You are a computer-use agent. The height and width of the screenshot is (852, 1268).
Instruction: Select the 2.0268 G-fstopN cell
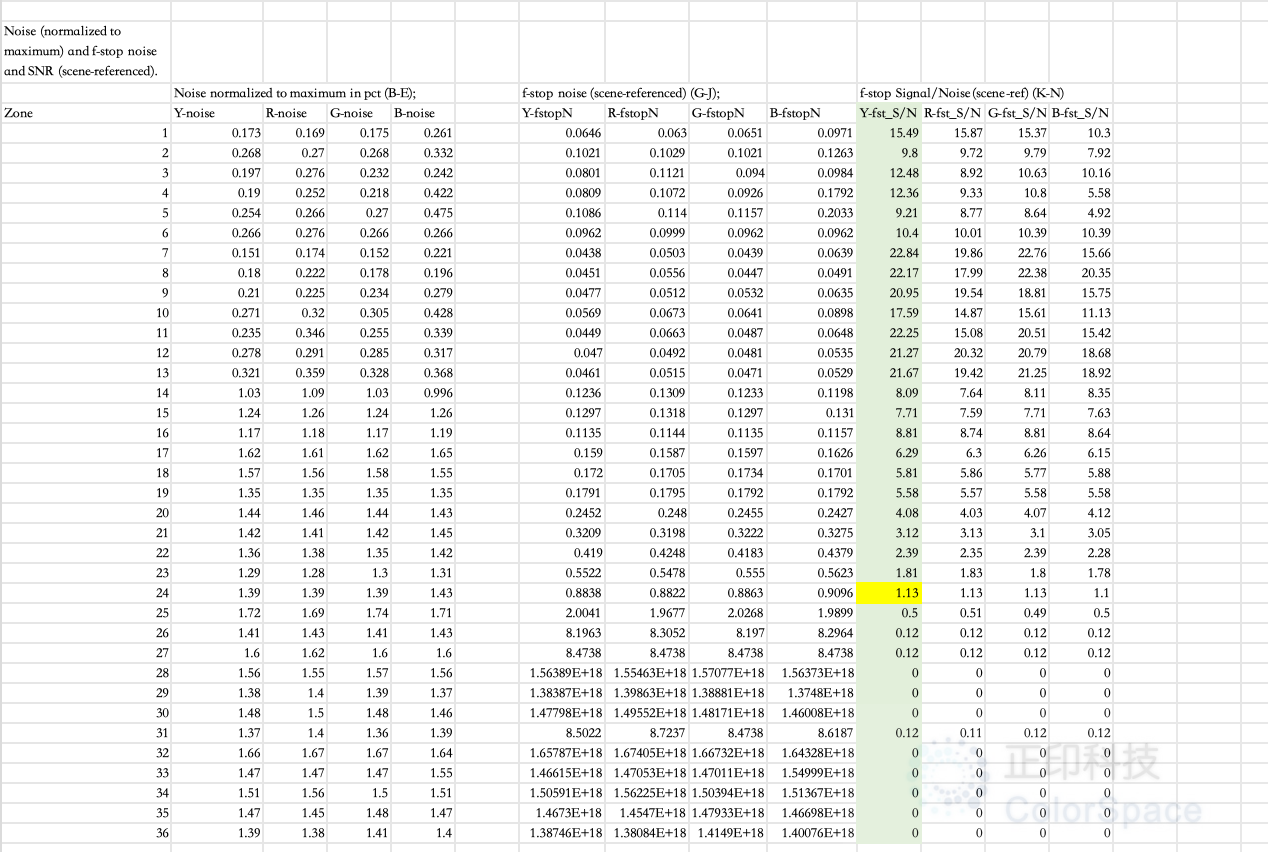click(728, 613)
